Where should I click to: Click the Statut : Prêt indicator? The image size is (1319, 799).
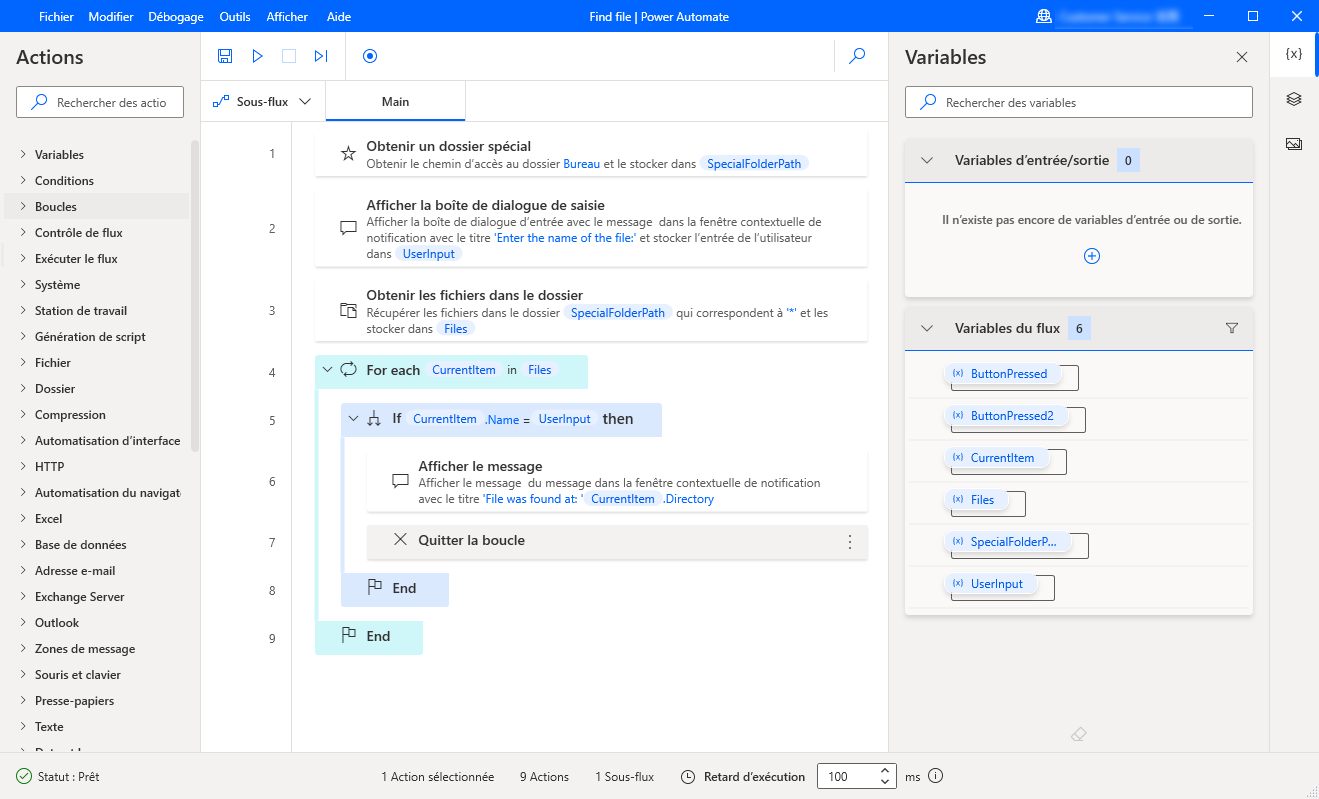(58, 777)
